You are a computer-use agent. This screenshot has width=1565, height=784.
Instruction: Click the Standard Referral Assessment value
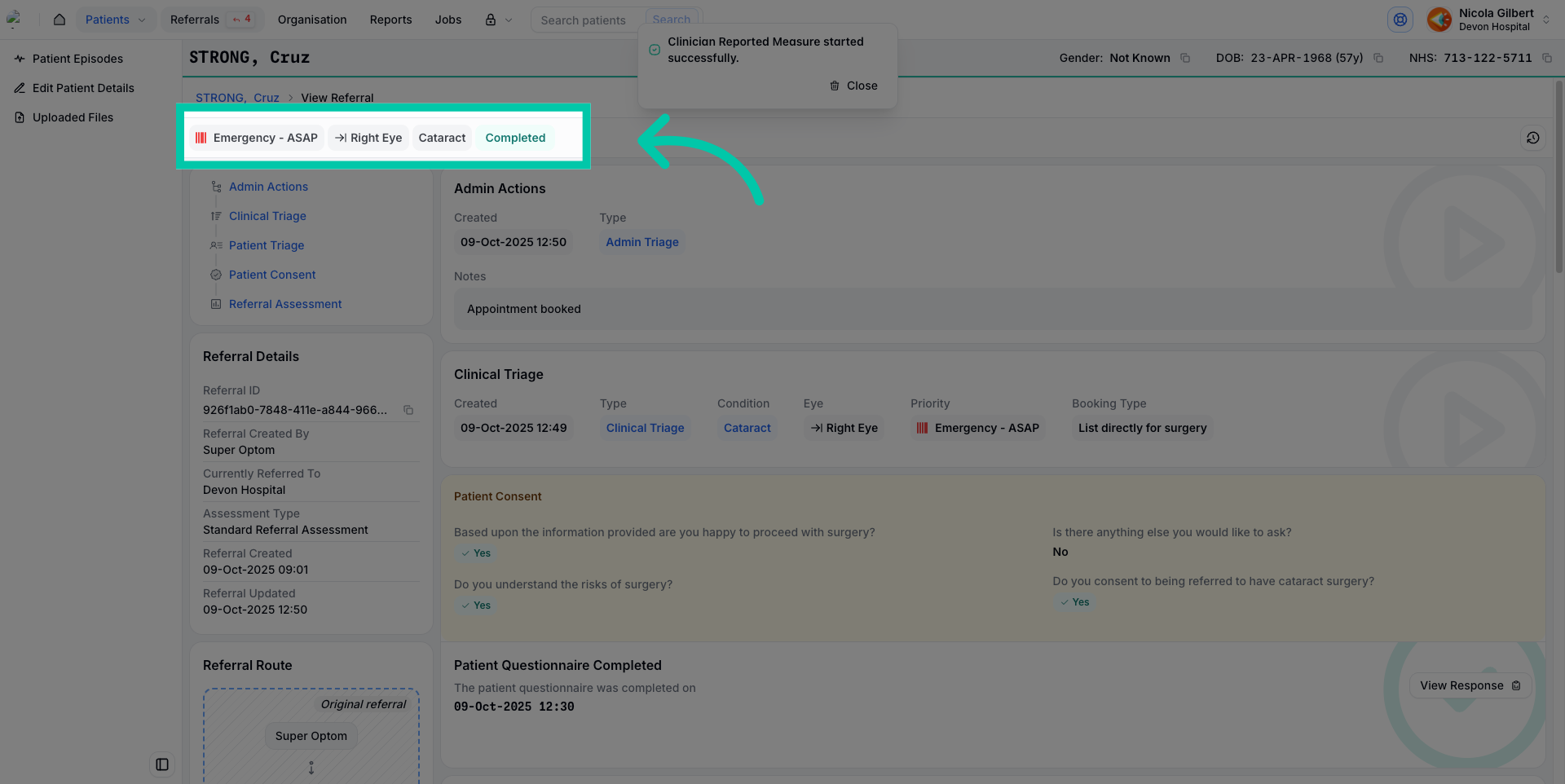pyautogui.click(x=285, y=530)
